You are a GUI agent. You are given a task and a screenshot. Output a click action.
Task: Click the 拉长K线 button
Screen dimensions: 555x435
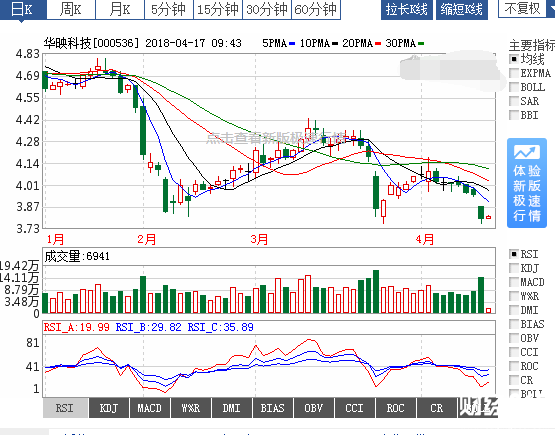click(x=407, y=9)
